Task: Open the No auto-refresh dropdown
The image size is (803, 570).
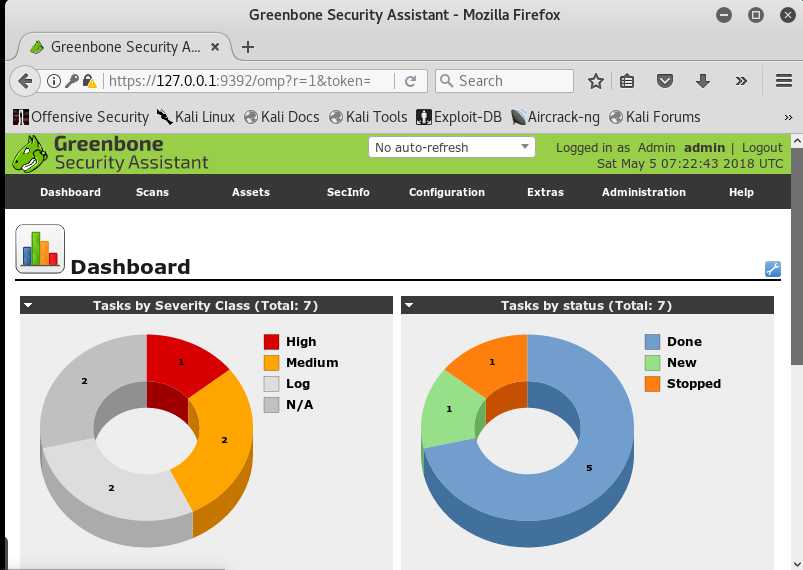Action: coord(452,147)
